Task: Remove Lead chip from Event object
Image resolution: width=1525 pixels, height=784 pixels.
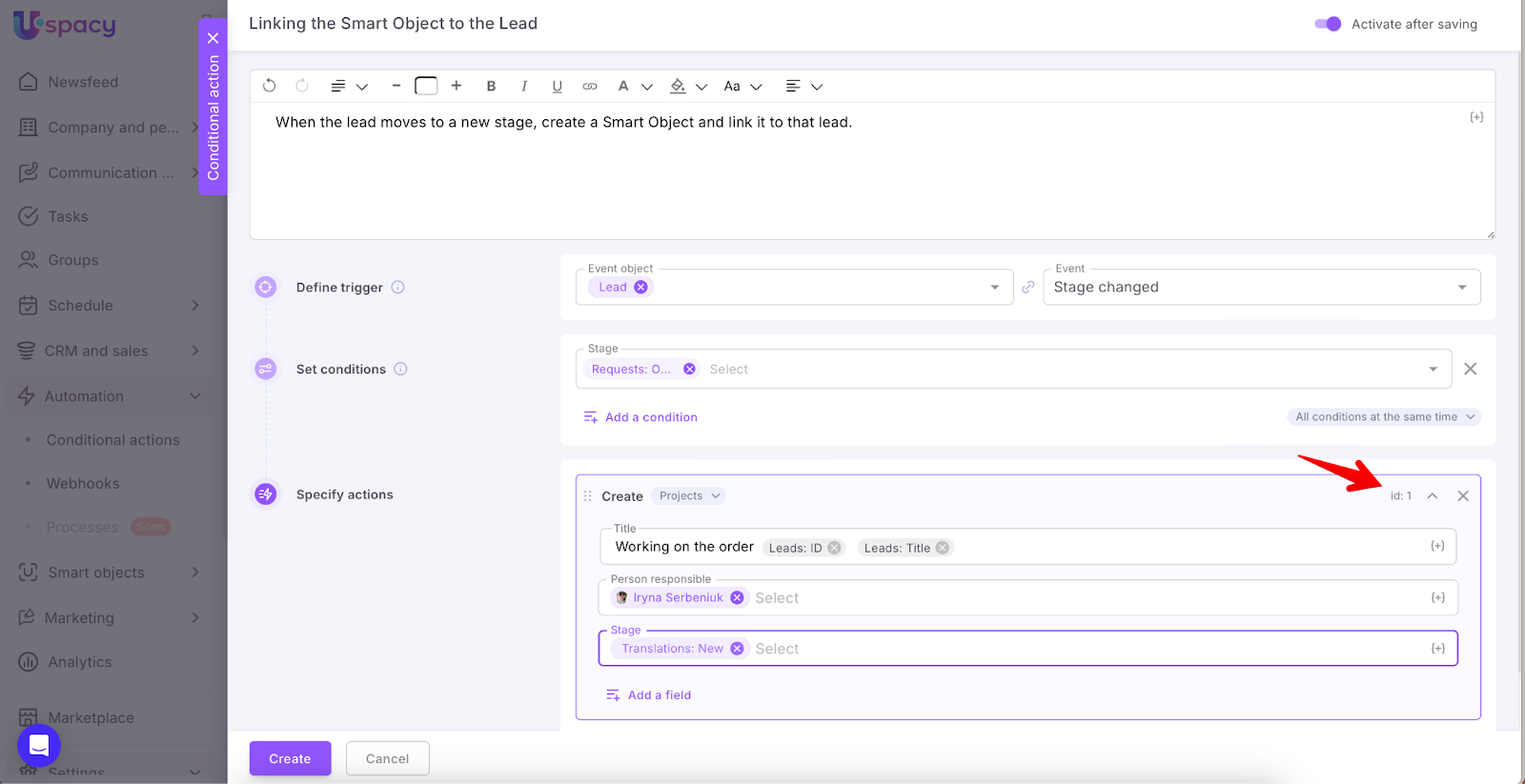Action: (640, 287)
